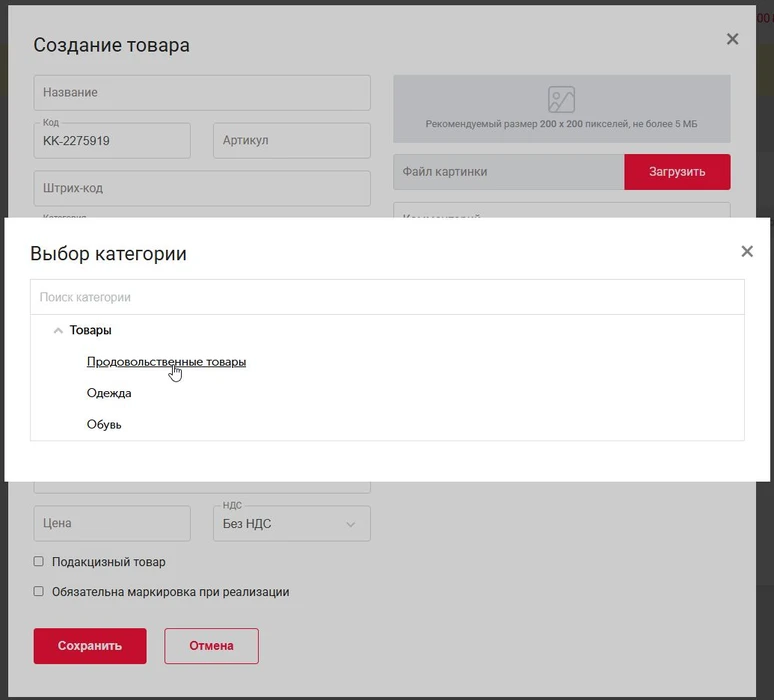Focus the Цена price field
Screen dimensions: 774x700
tap(112, 524)
